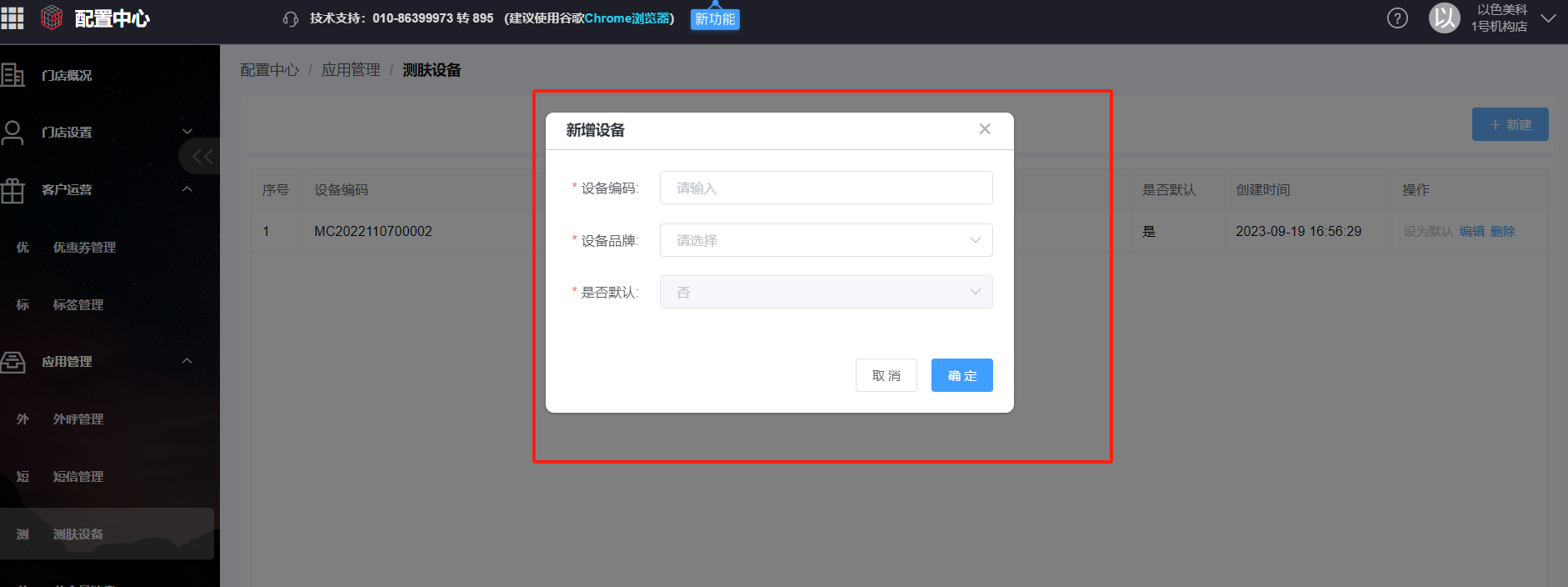Click the 配置中心 cube logo
The image size is (1568, 587).
coord(52,18)
